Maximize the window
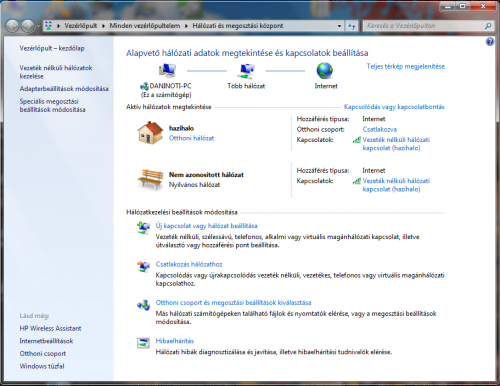The image size is (500, 386). pos(463,6)
